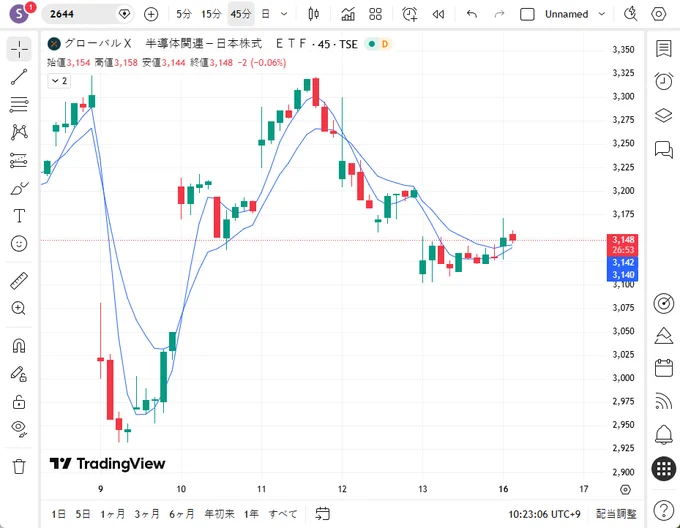The image size is (680, 528).
Task: Open the products grid menu
Action: point(664,469)
